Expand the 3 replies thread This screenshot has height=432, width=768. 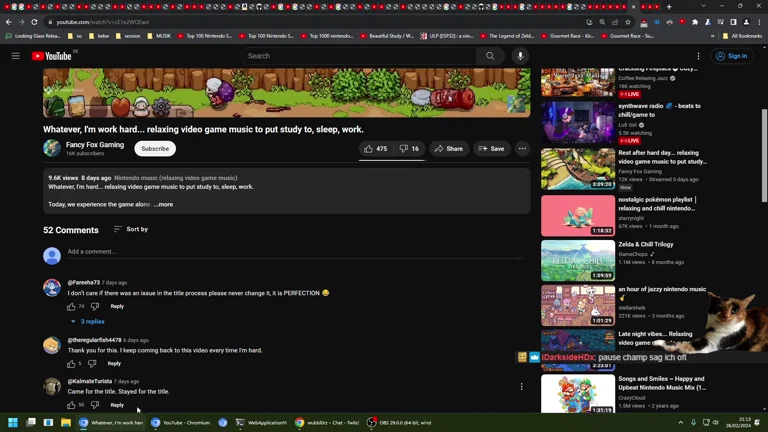pos(88,322)
